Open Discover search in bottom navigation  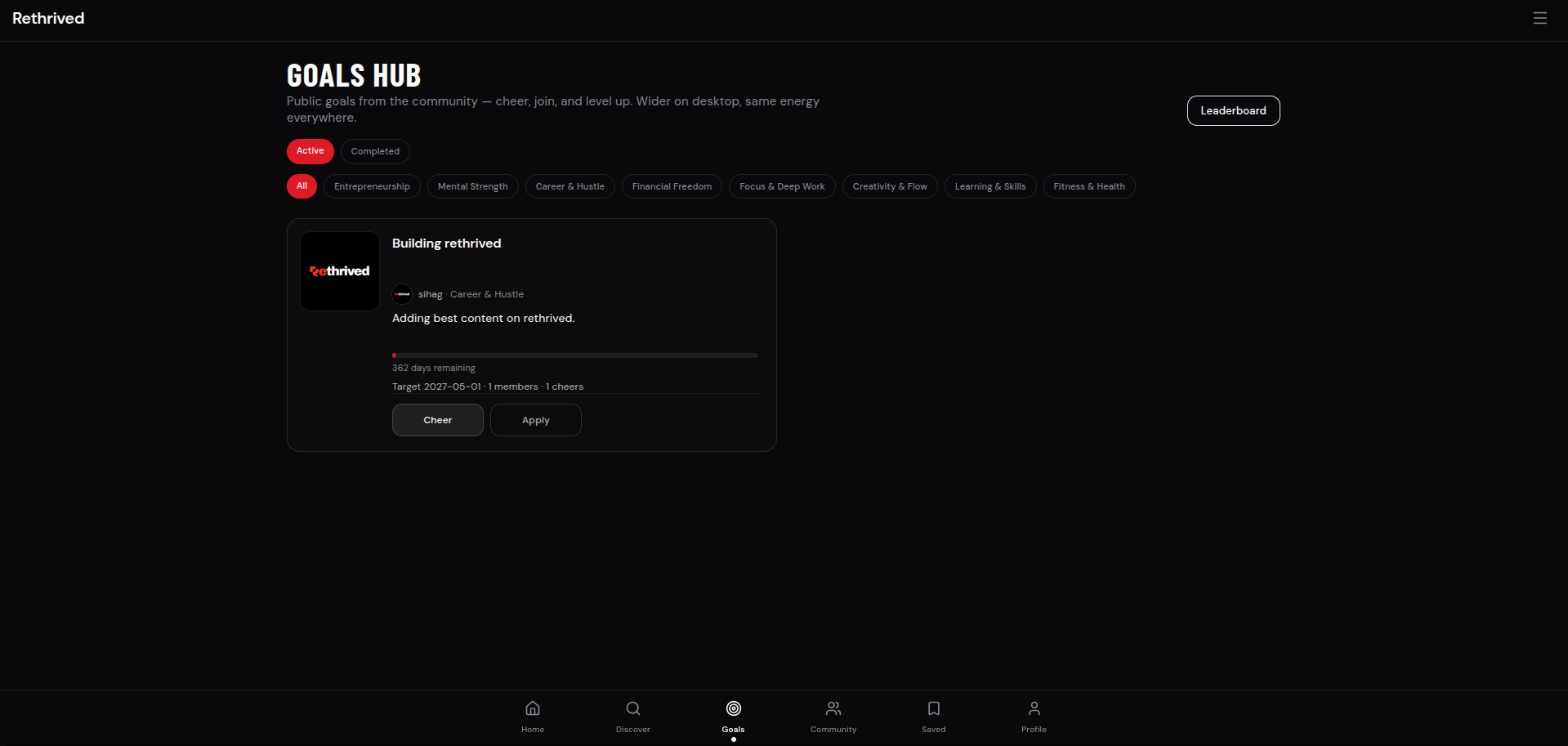(x=633, y=717)
